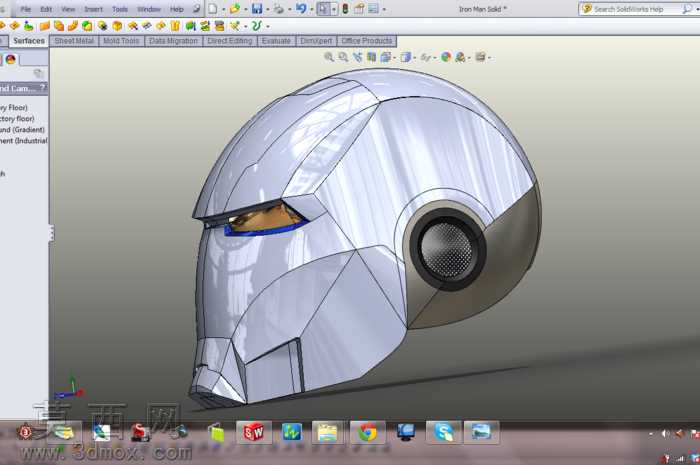Click the volume speaker tray icon
Viewport: 700px width, 465px height.
pyautogui.click(x=666, y=433)
